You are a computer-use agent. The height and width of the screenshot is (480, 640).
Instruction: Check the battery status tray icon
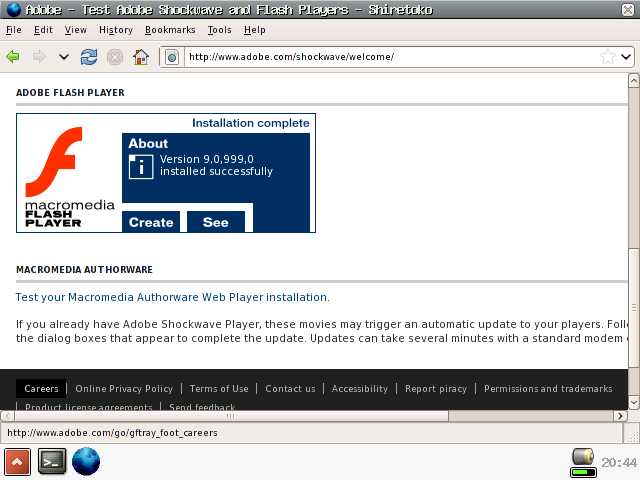[x=583, y=462]
